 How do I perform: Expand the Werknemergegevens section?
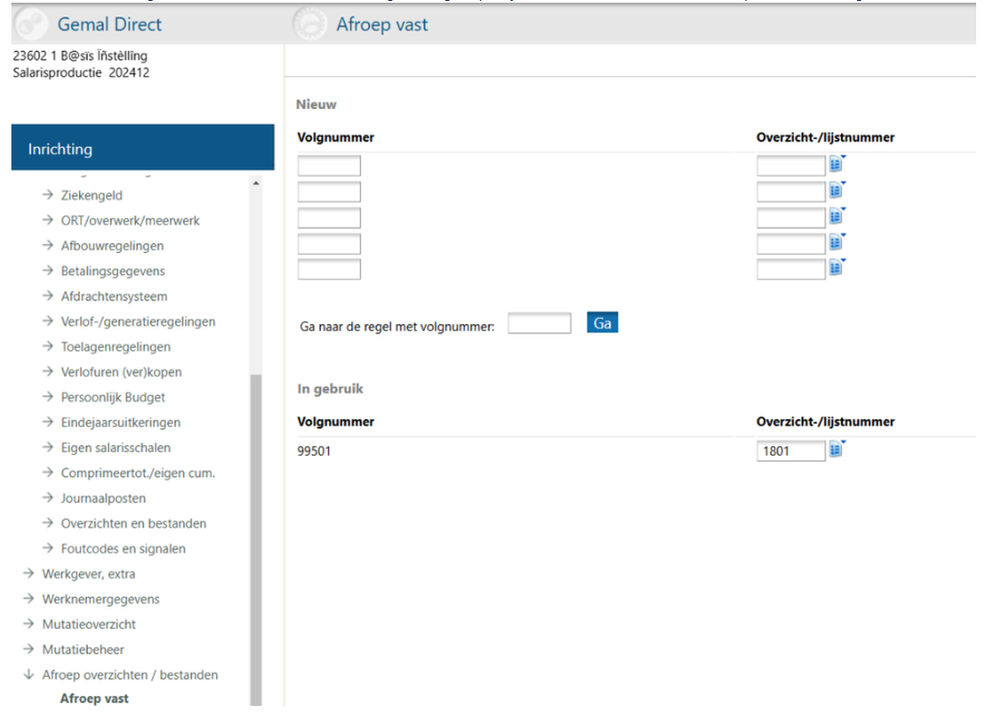pos(100,599)
